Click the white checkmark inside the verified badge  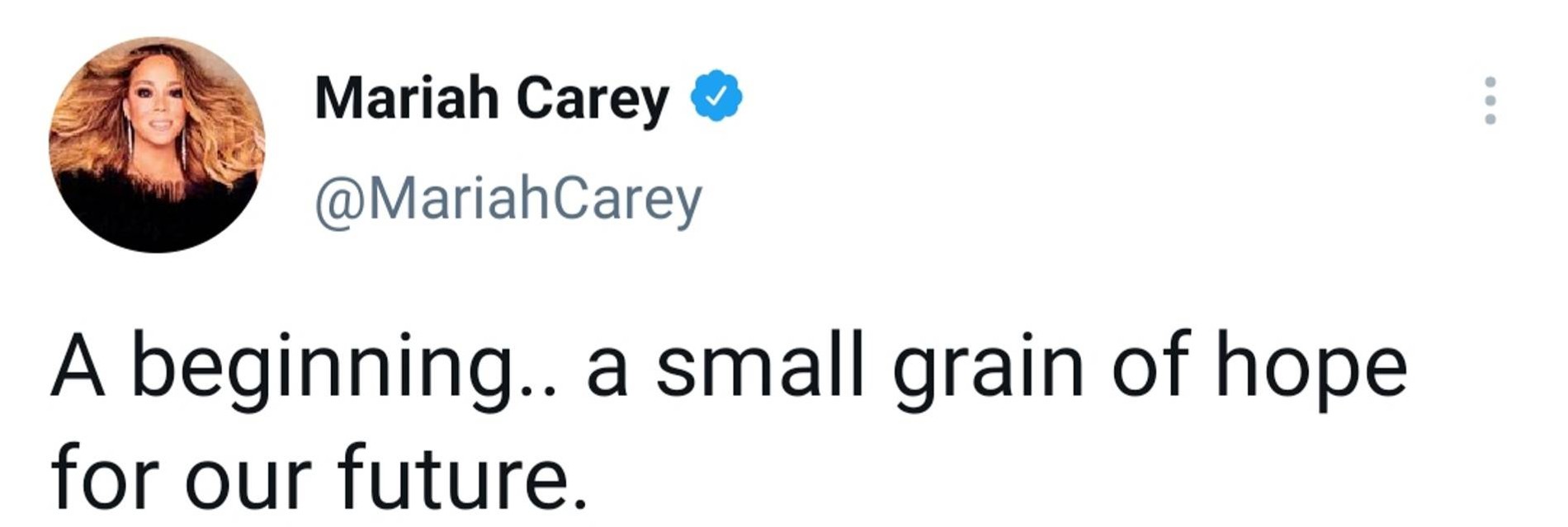click(x=716, y=97)
